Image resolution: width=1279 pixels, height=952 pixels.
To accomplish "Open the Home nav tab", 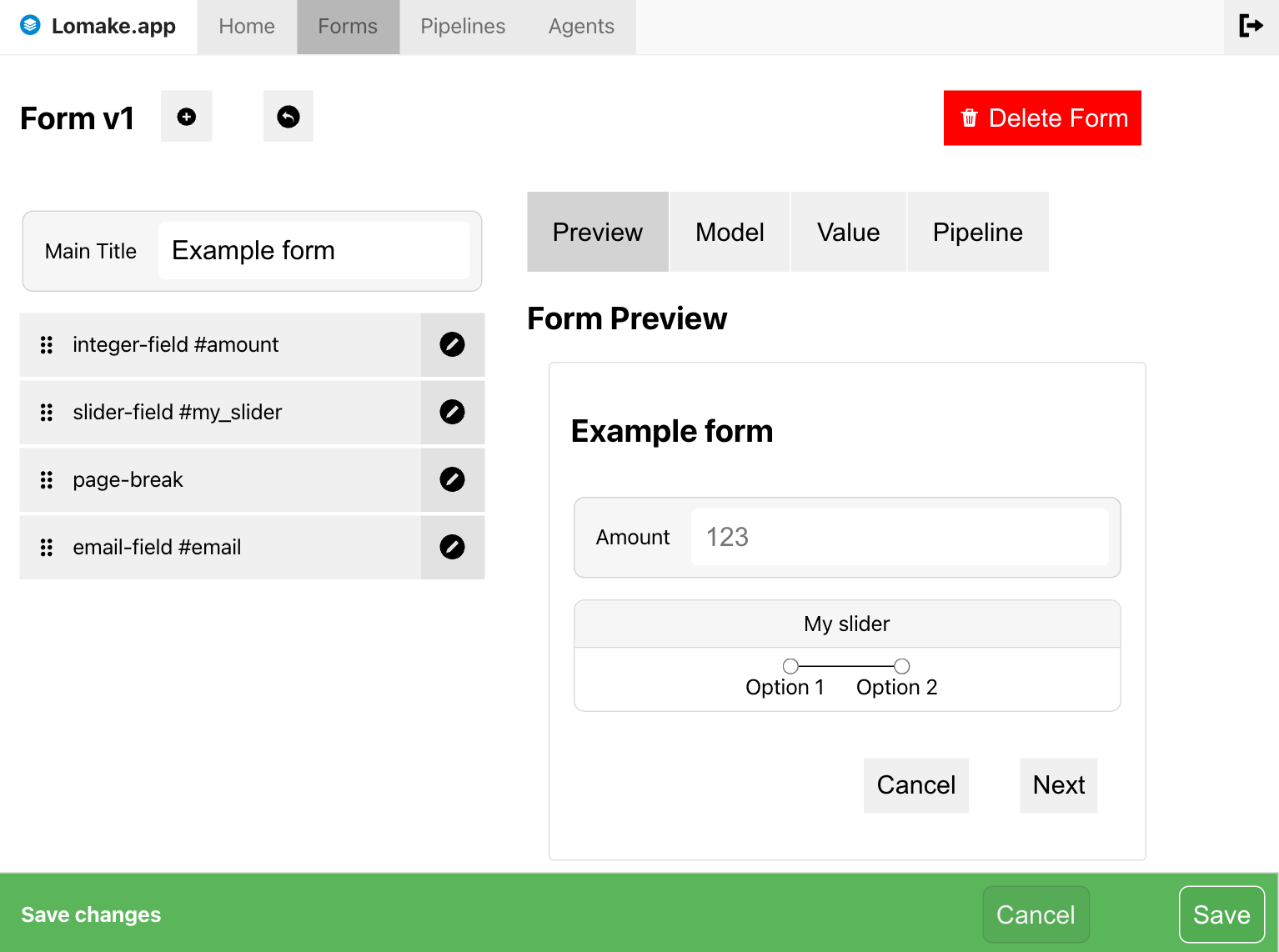I will coord(247,27).
